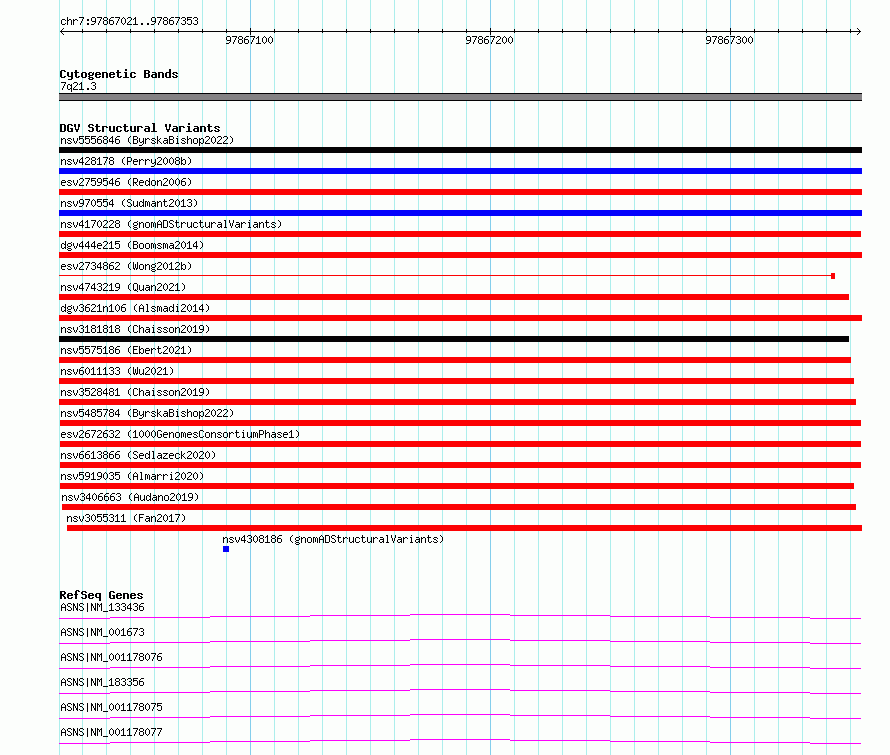
Task: Click the red bar under nsv5485784
Action: (460, 423)
